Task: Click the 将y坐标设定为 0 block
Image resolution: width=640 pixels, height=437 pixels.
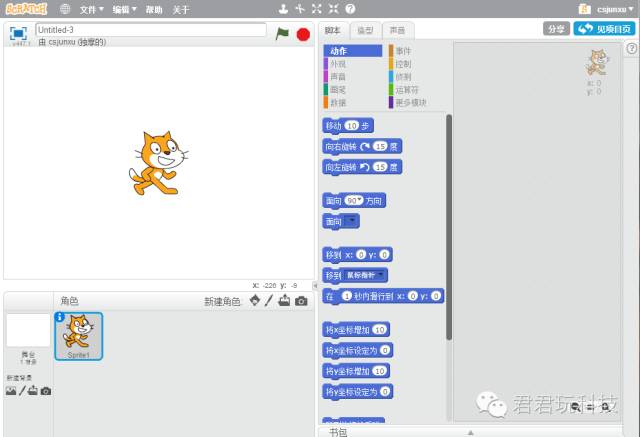Action: [358, 392]
